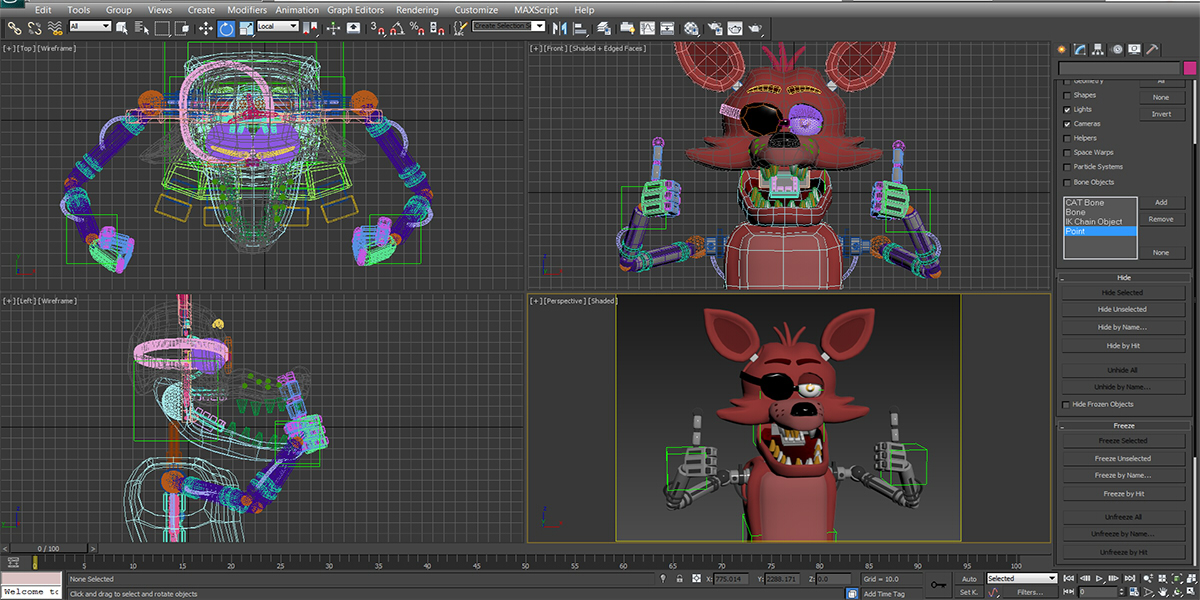Image resolution: width=1200 pixels, height=600 pixels.
Task: Open the Hierarchy panel icon
Action: 1098,49
